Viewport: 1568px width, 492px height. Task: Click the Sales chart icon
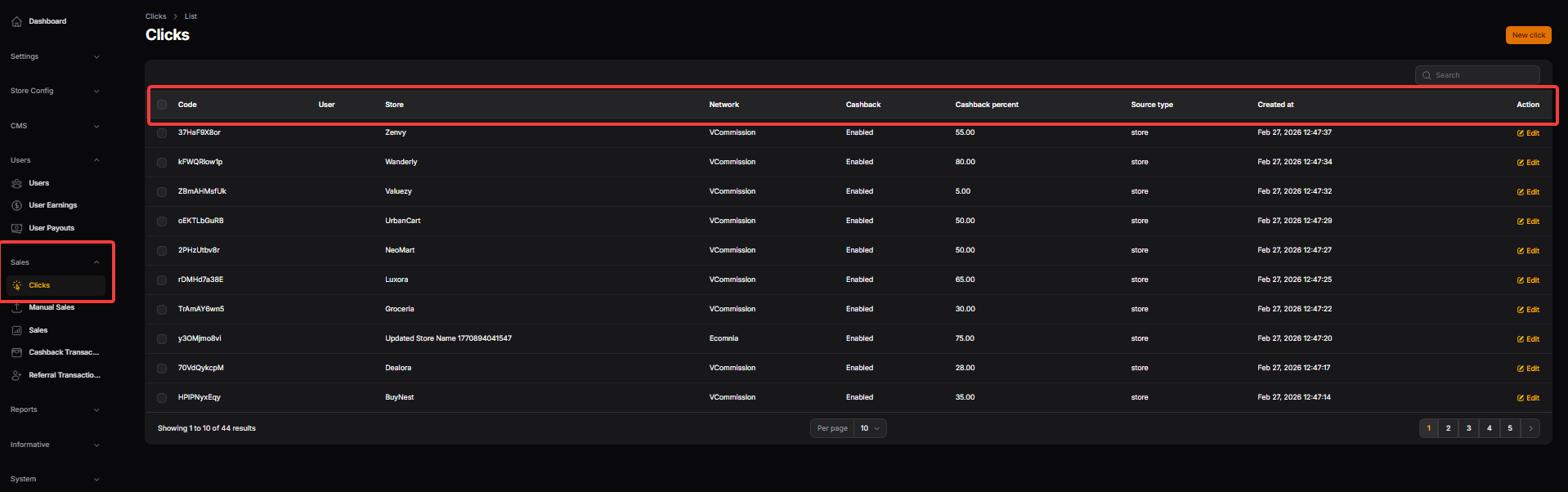coord(16,330)
